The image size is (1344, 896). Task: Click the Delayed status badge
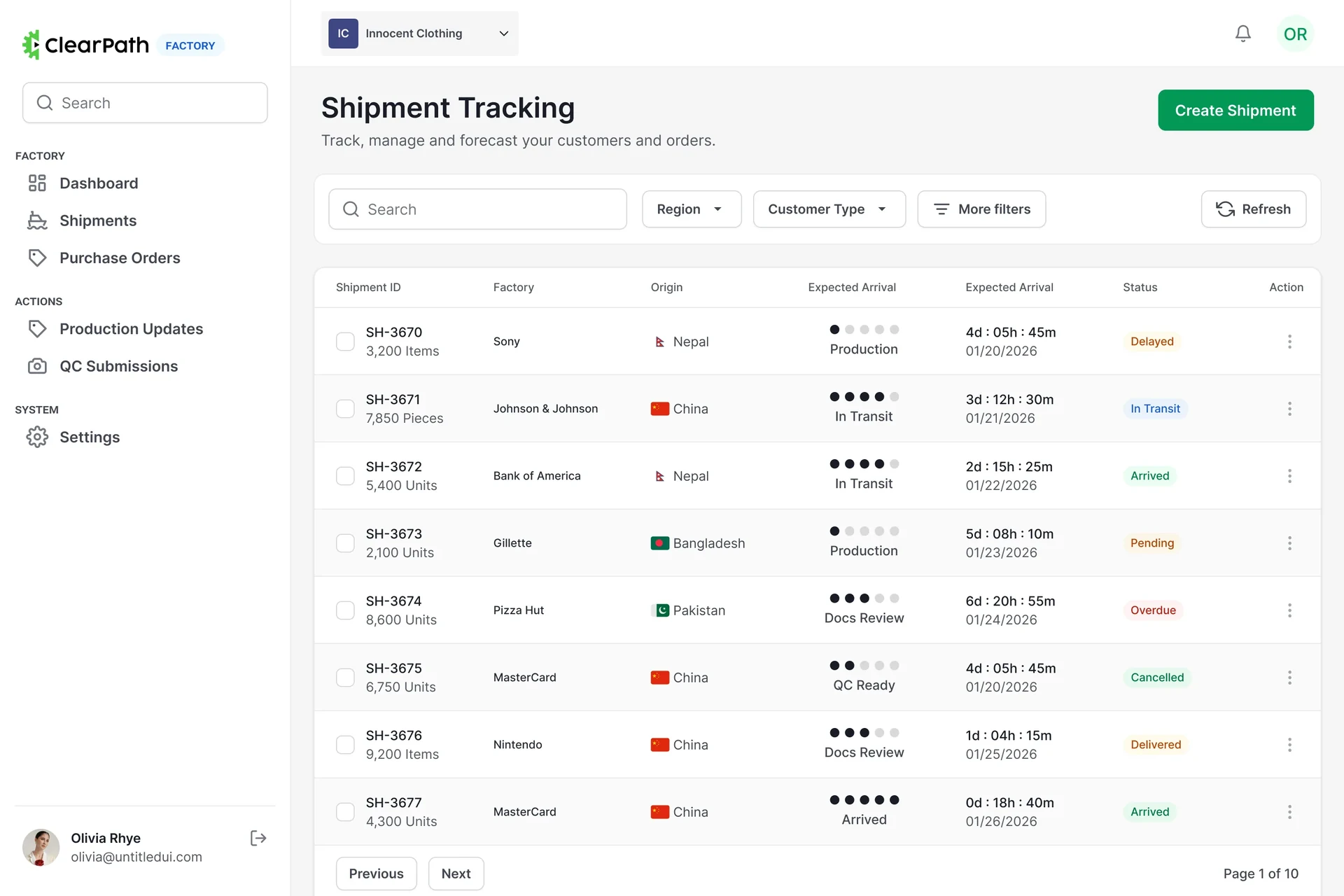coord(1151,342)
